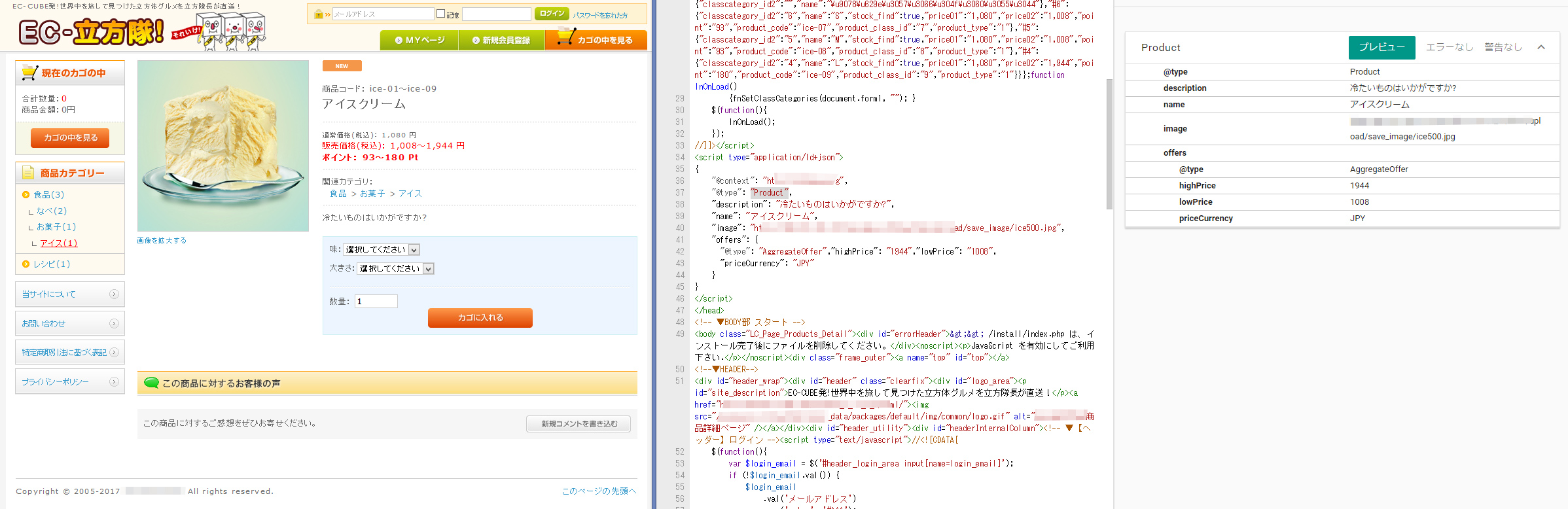Click the 画像を拡大する link

(162, 240)
